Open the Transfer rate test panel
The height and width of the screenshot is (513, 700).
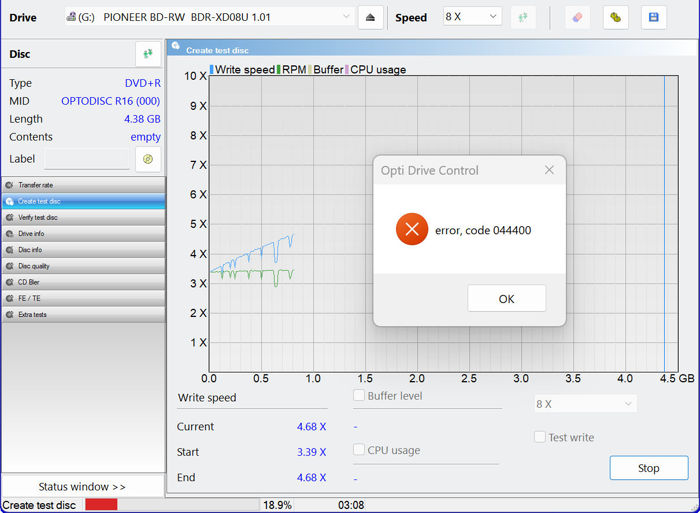pos(83,185)
